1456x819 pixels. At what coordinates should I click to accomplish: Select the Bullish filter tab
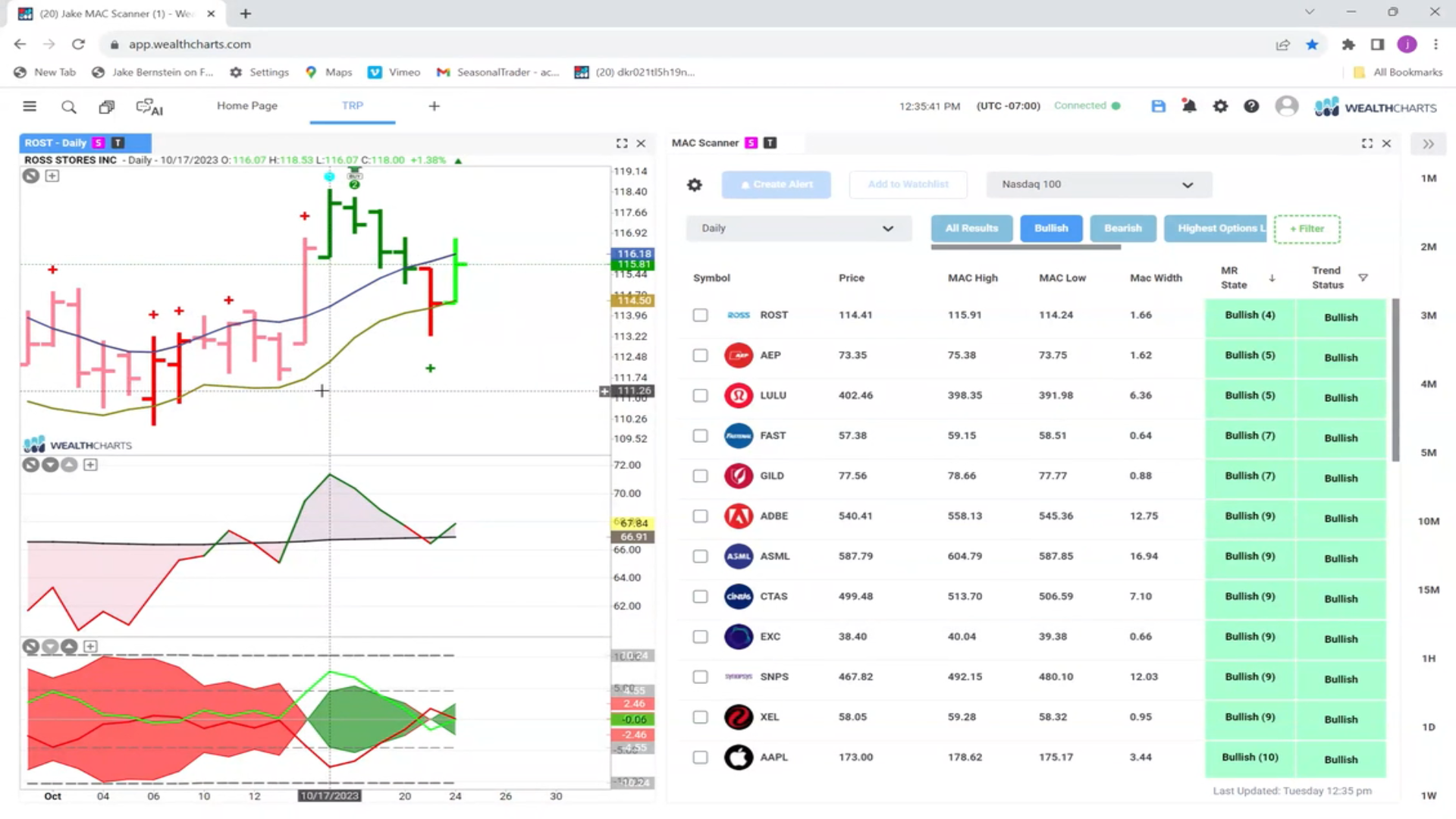pos(1051,228)
